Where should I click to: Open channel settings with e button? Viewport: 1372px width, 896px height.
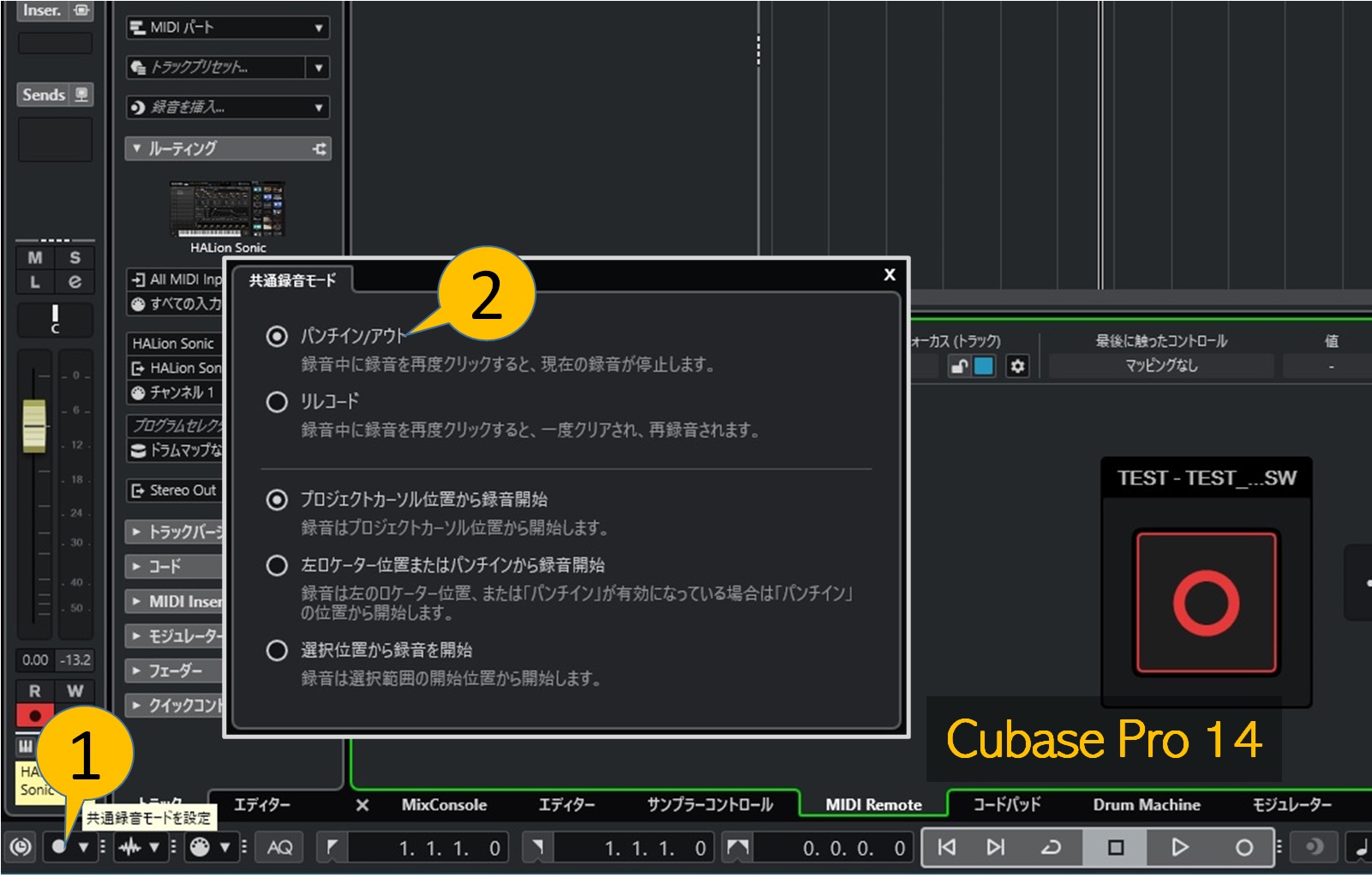75,281
